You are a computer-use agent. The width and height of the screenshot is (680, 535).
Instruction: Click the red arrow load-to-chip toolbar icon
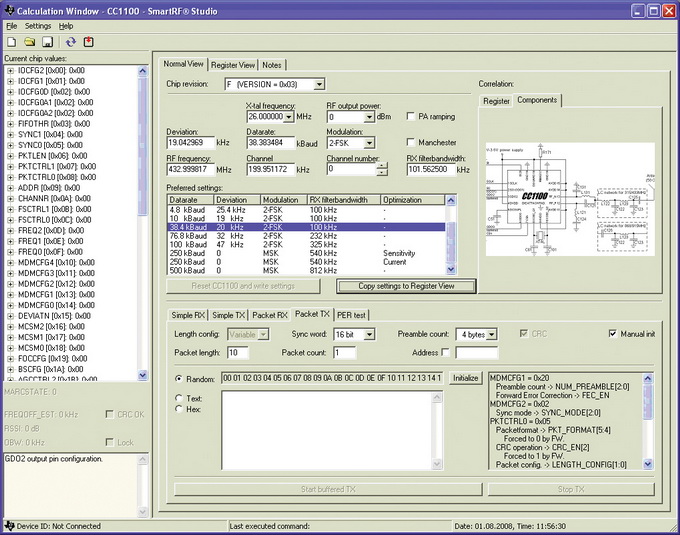[x=89, y=42]
